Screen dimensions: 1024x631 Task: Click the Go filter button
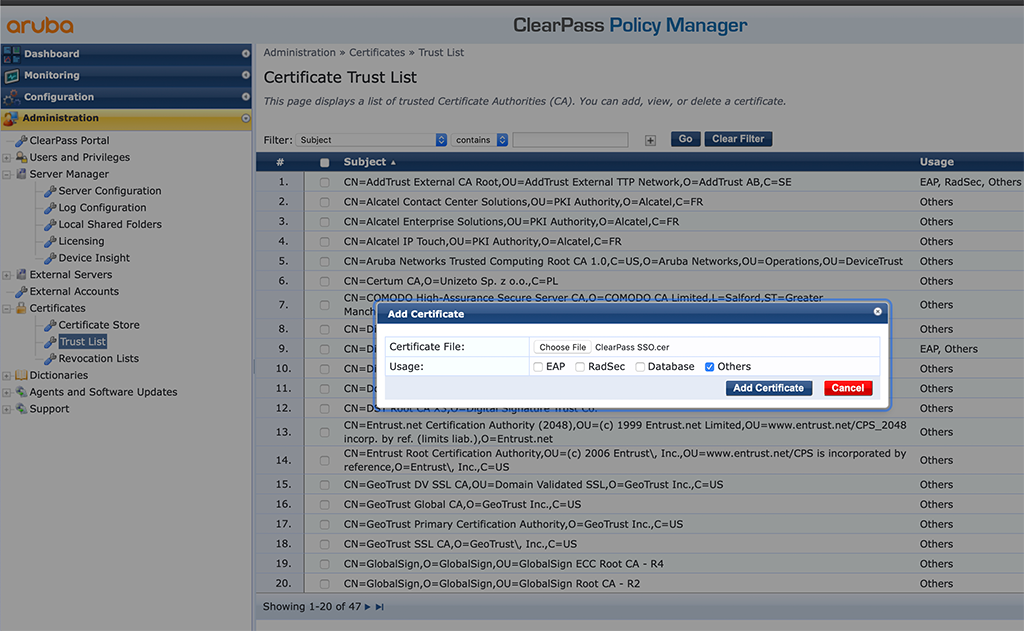[685, 139]
